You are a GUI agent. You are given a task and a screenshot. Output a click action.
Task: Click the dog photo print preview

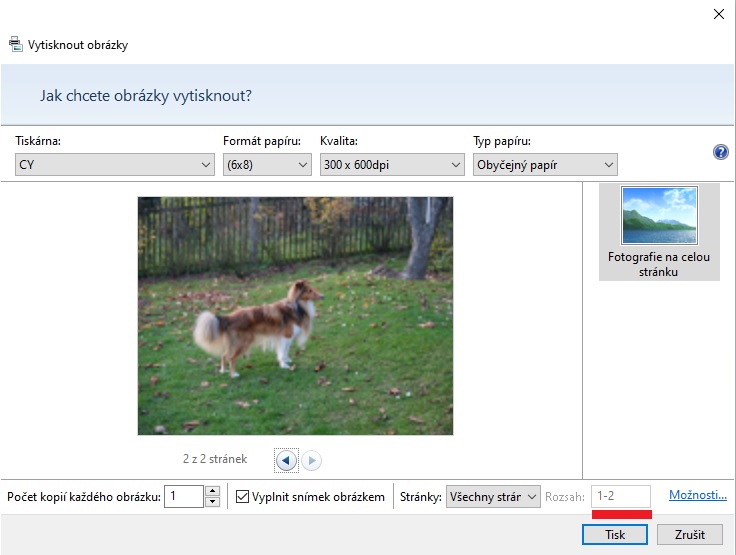click(x=295, y=315)
